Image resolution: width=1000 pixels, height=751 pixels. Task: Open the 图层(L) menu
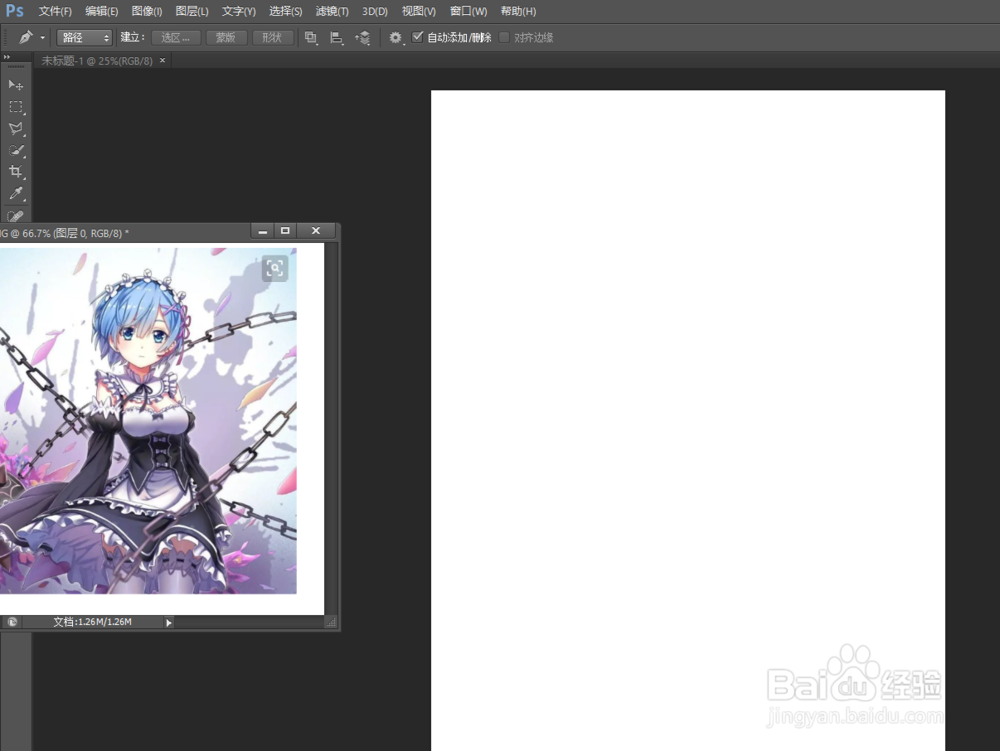[x=192, y=11]
